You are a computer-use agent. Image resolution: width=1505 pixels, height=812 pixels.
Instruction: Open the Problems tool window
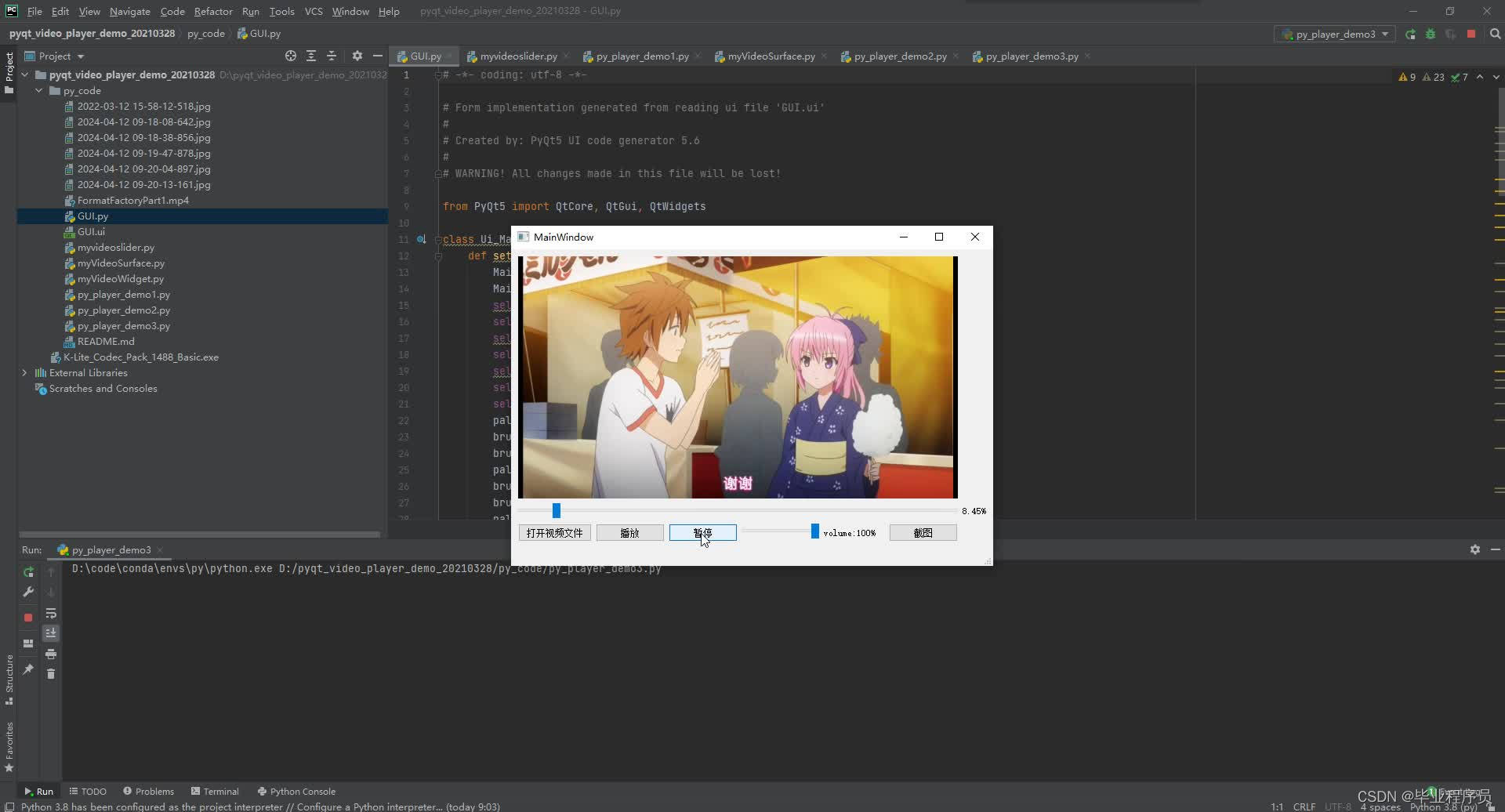point(148,791)
